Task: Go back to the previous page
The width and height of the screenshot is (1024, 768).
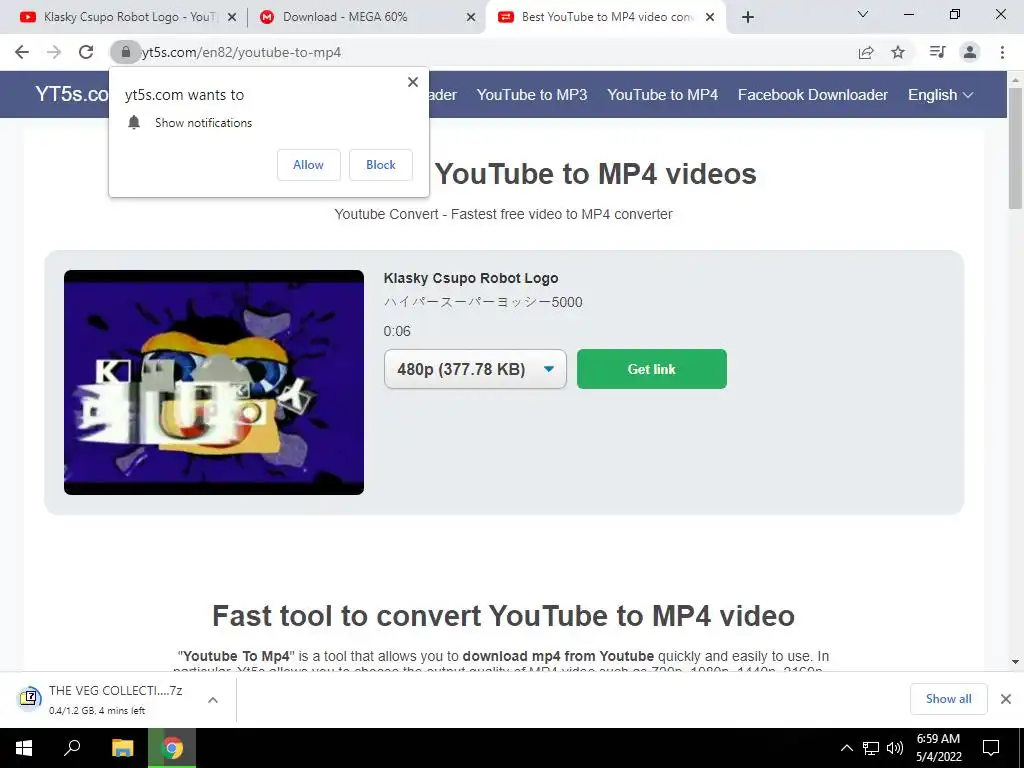Action: [22, 52]
